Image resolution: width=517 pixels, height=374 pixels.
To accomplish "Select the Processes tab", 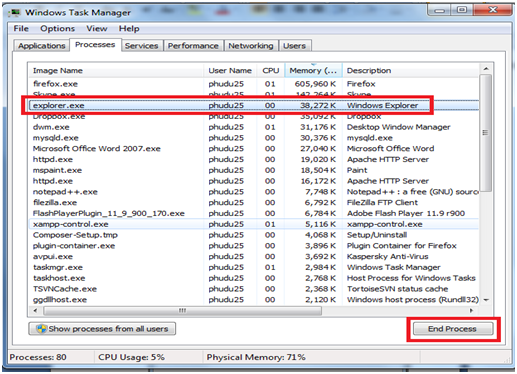I will [95, 45].
